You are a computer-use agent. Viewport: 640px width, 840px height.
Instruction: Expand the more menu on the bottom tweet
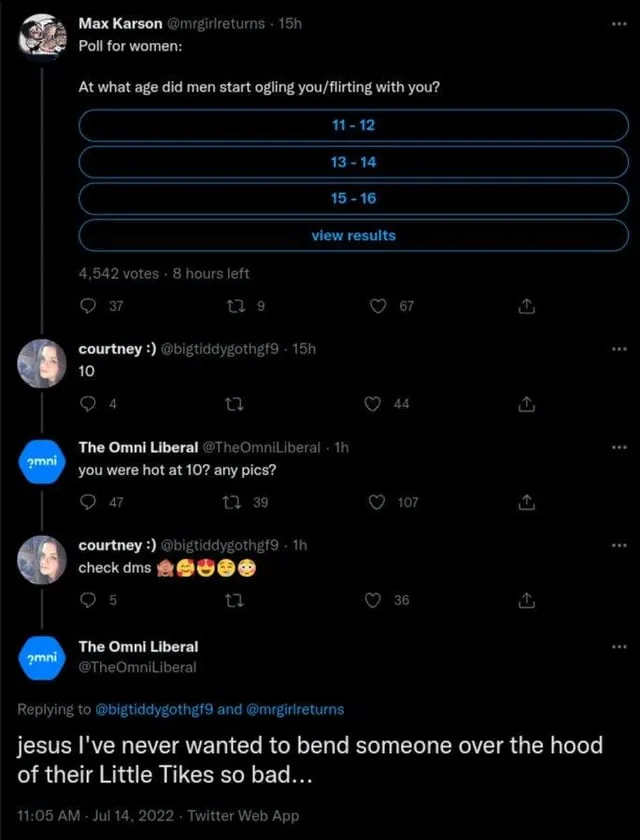coord(620,646)
